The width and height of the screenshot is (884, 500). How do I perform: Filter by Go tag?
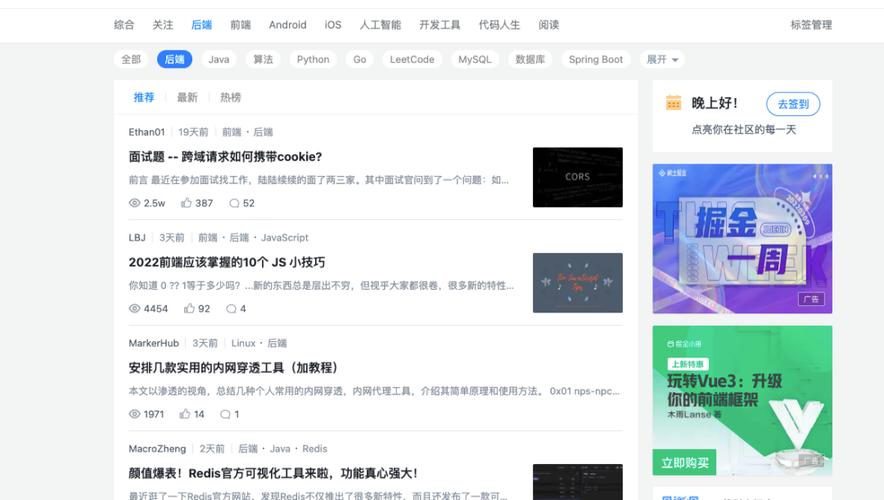[x=360, y=59]
